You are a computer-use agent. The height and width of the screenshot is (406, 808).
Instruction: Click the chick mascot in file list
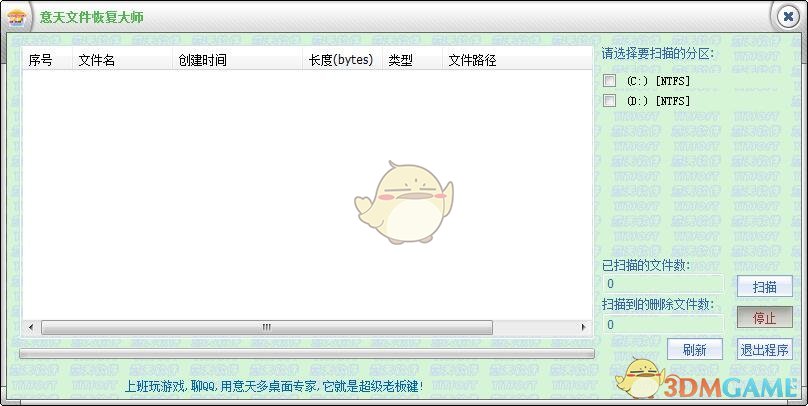(404, 202)
